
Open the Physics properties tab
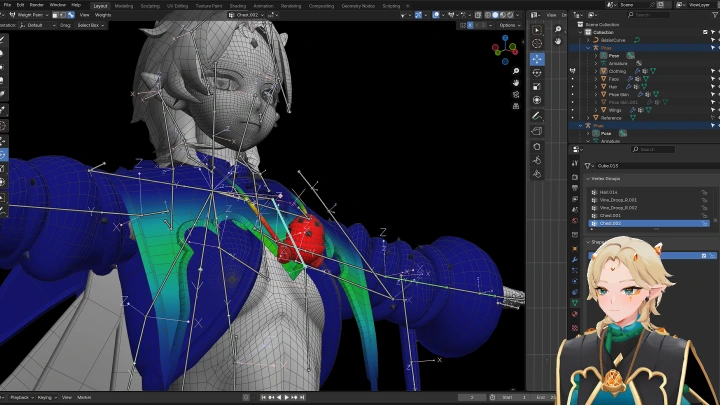575,281
